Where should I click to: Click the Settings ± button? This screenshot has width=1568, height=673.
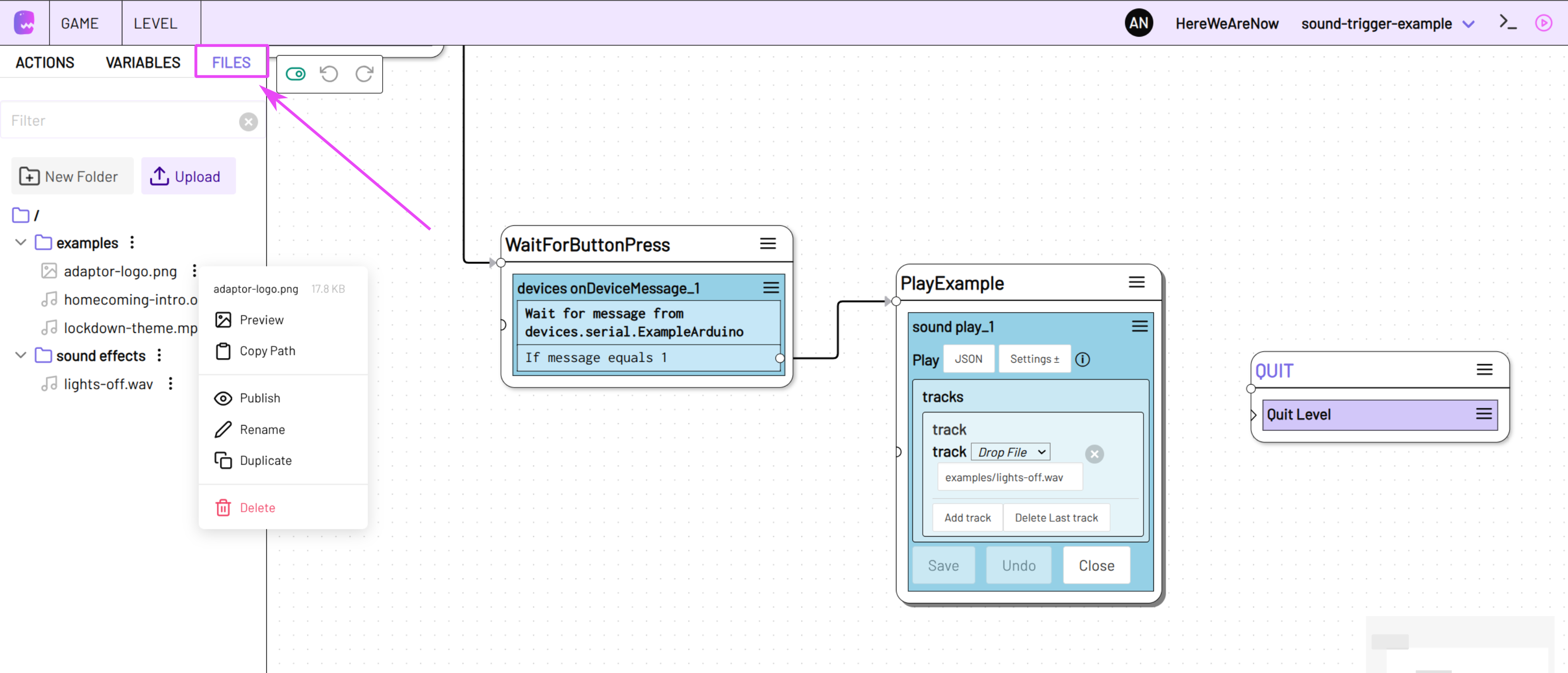1034,359
